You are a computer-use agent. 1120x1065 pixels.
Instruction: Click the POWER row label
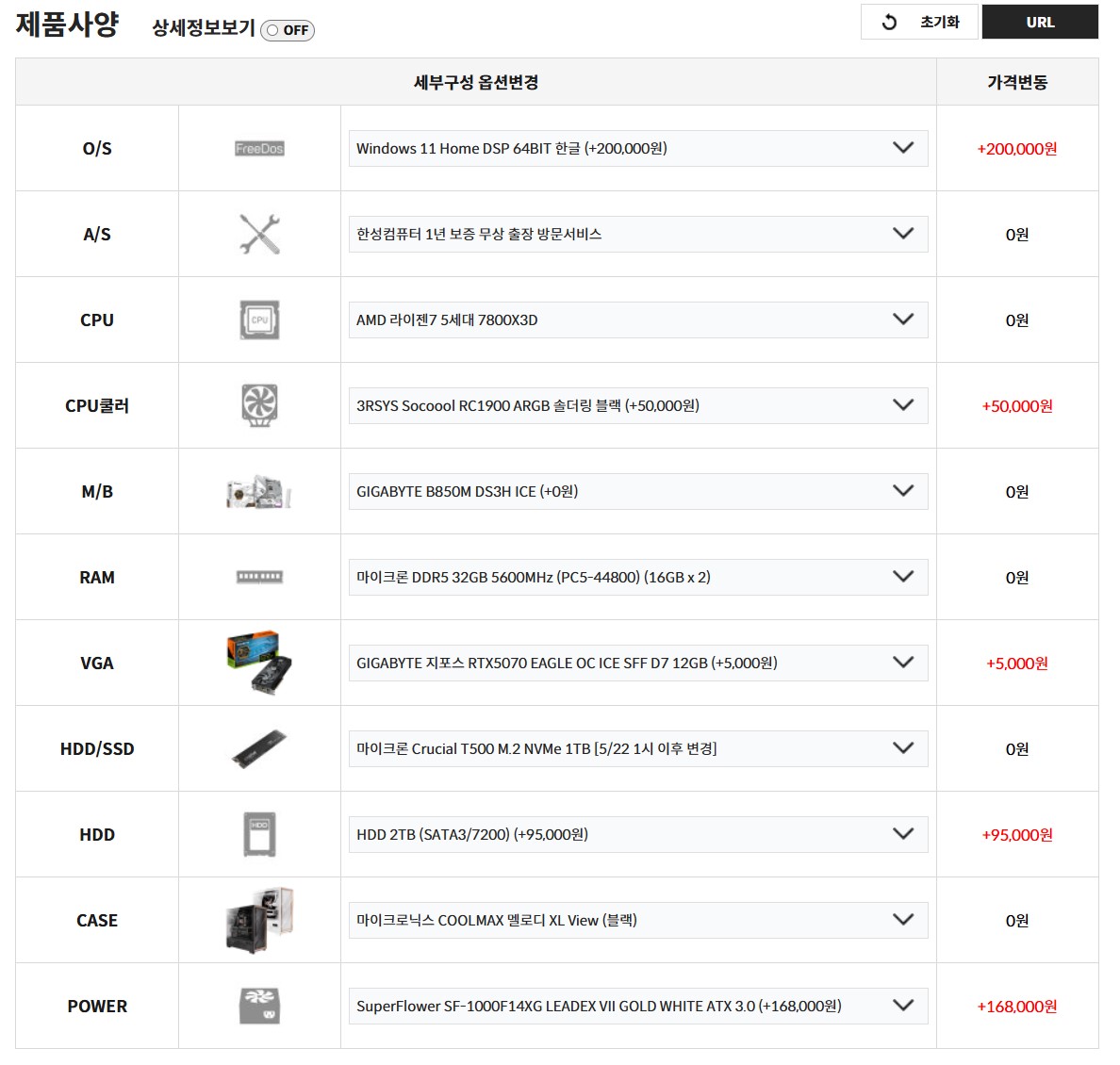pyautogui.click(x=97, y=1006)
